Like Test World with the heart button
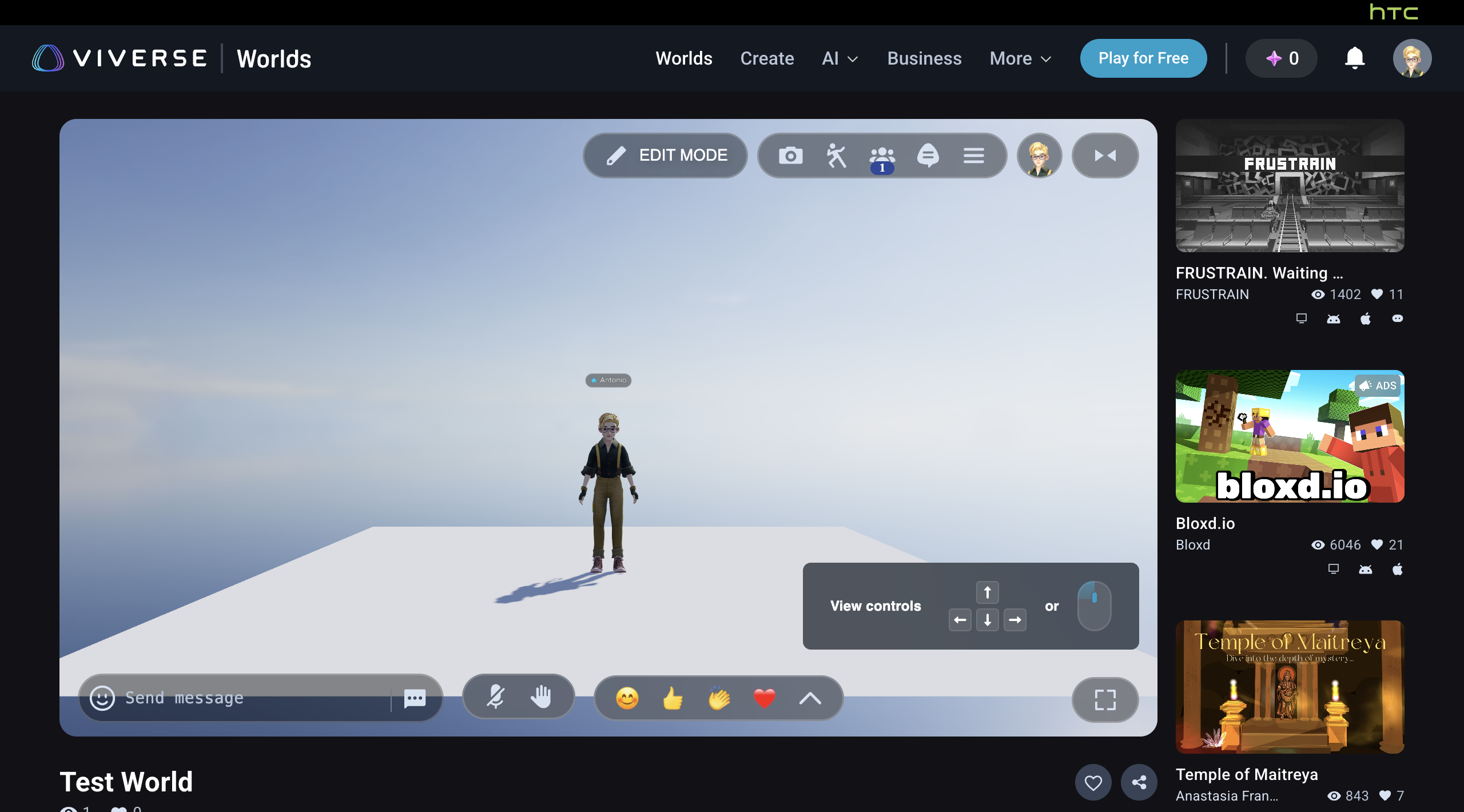 tap(1093, 782)
